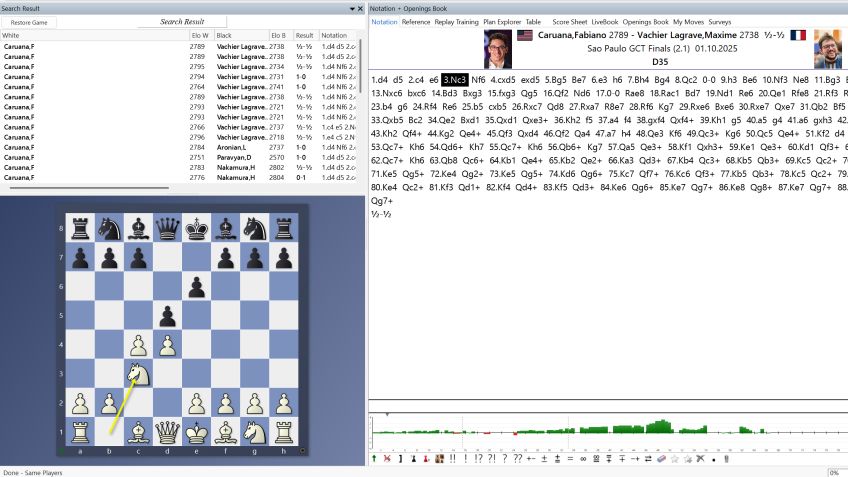The image size is (848, 477).
Task: Click the green arrow promote-variation icon
Action: tap(374, 458)
